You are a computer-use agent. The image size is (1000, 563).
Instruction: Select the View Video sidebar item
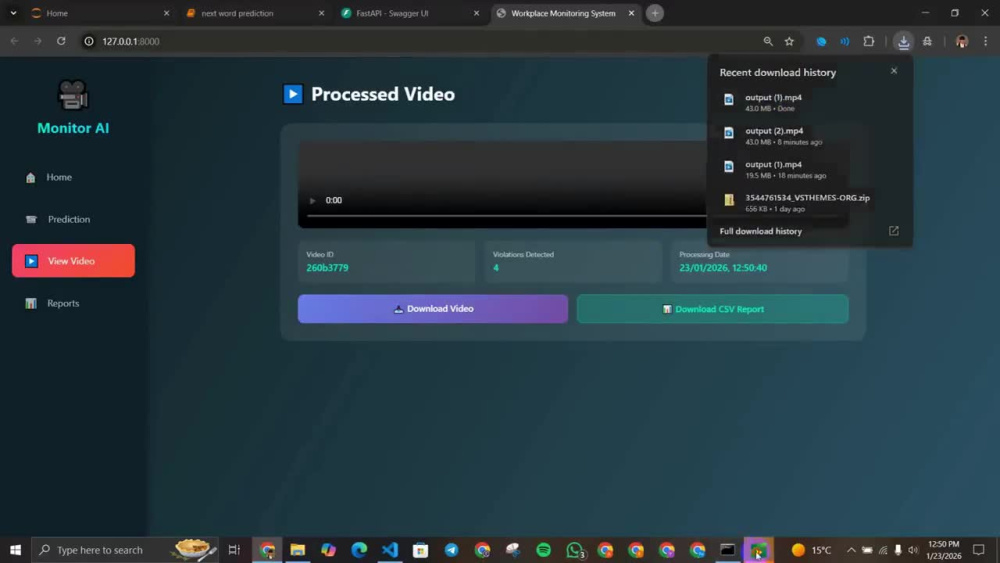point(73,261)
